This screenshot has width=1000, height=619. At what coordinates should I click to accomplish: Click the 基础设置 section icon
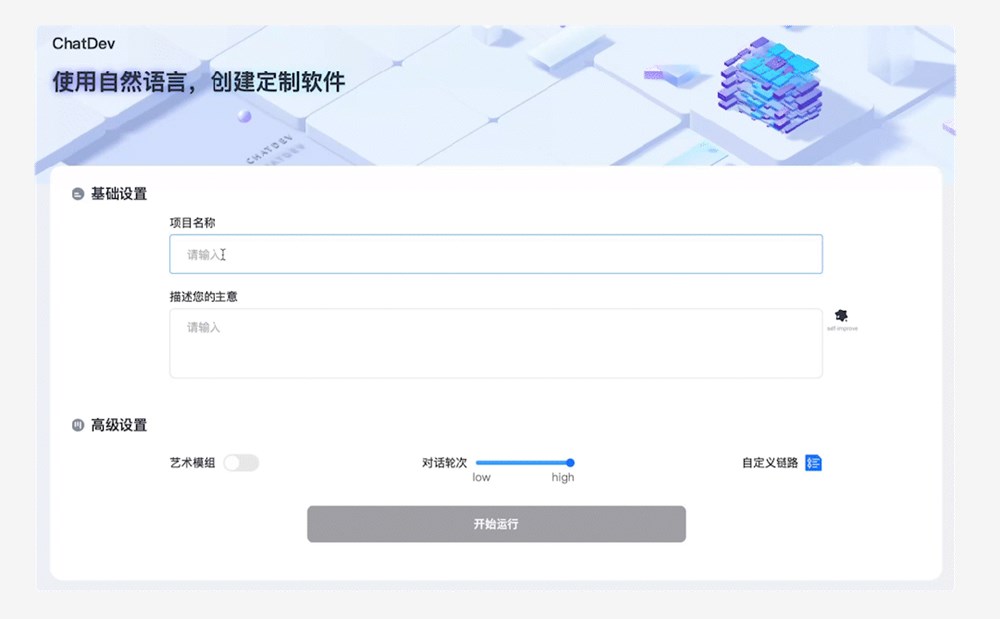pos(78,194)
